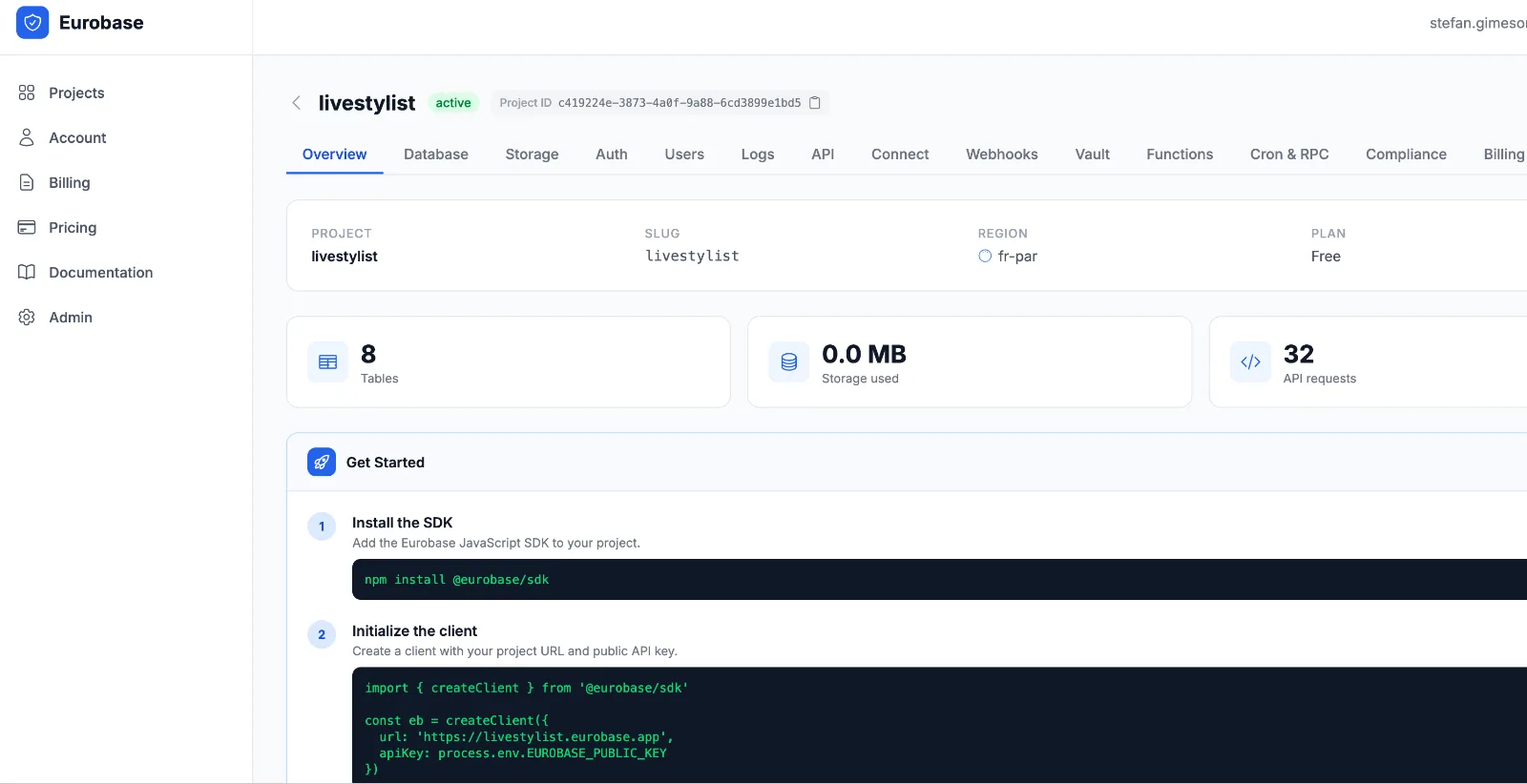Click the rocket icon beside Get Started
This screenshot has width=1527, height=784.
click(x=322, y=463)
